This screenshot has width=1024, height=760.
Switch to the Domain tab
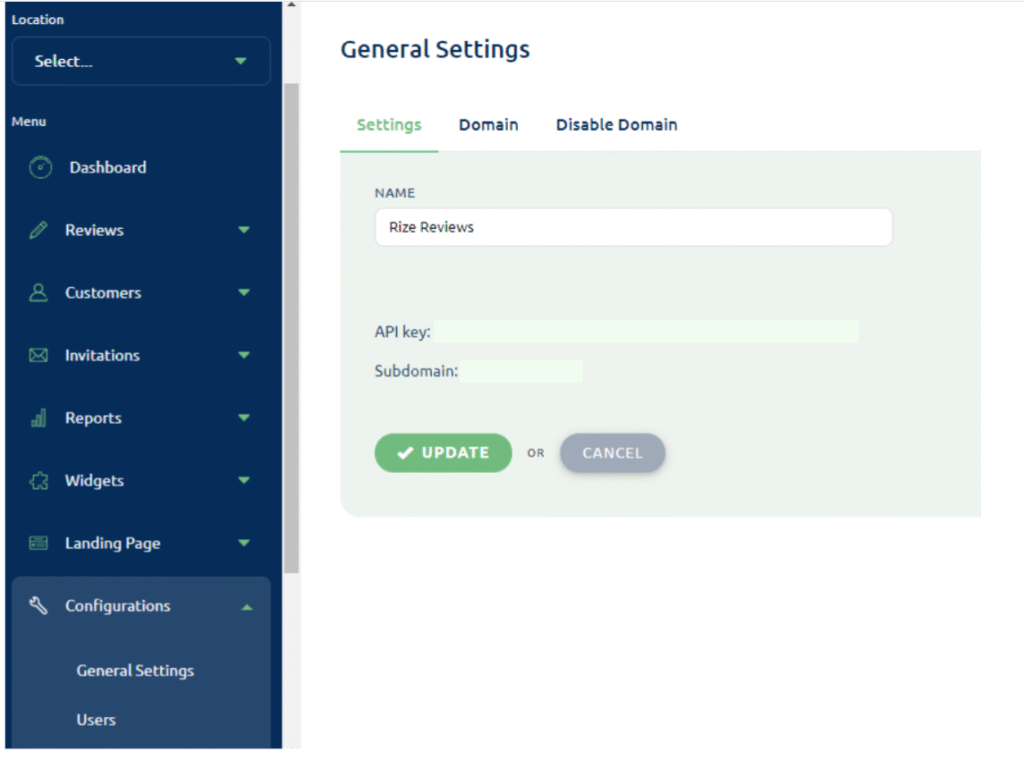[488, 125]
